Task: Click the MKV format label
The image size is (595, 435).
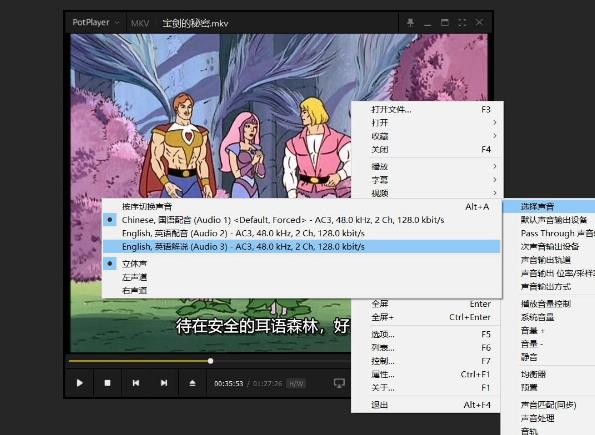Action: 140,23
